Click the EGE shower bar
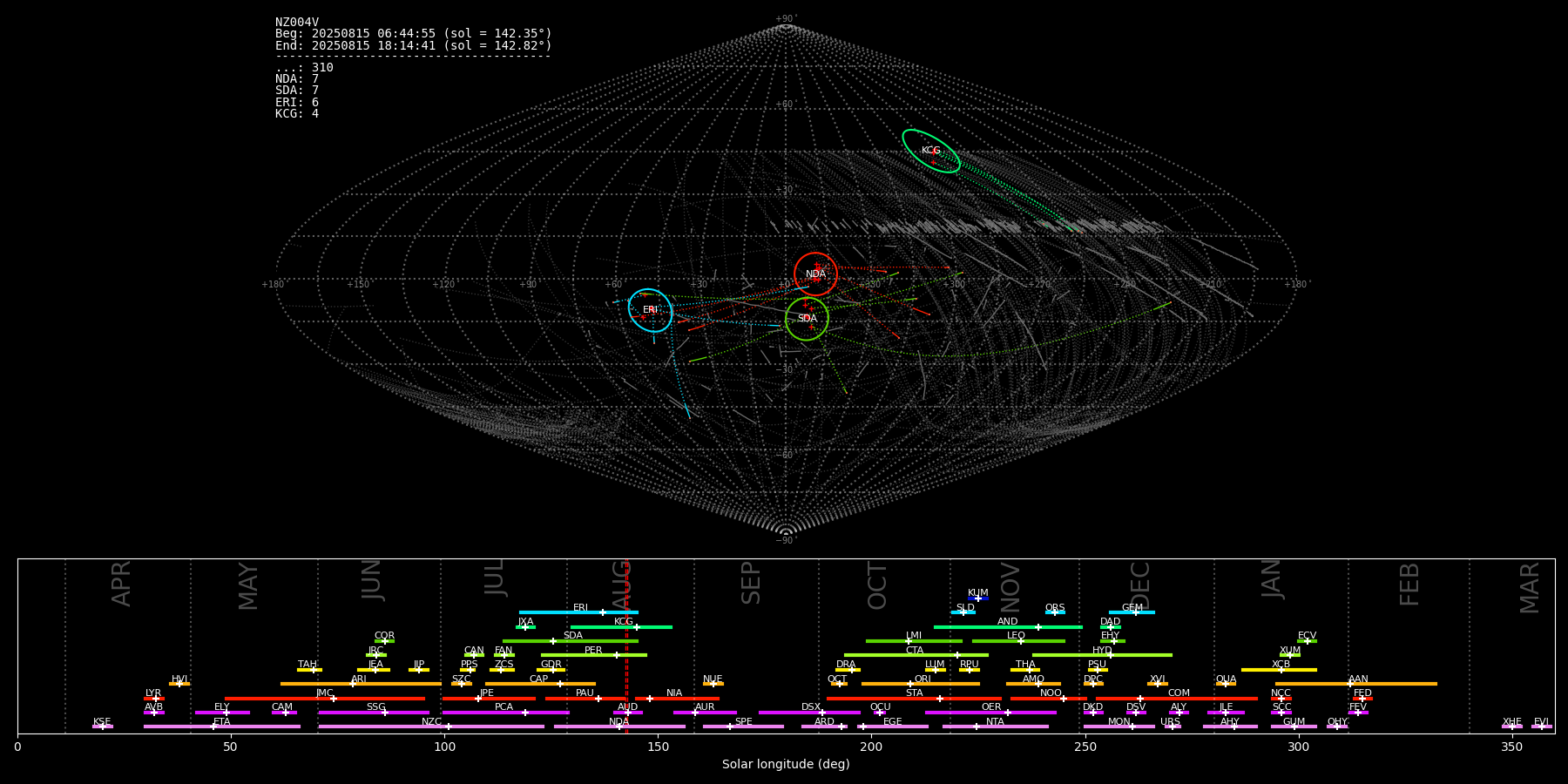 point(892,727)
